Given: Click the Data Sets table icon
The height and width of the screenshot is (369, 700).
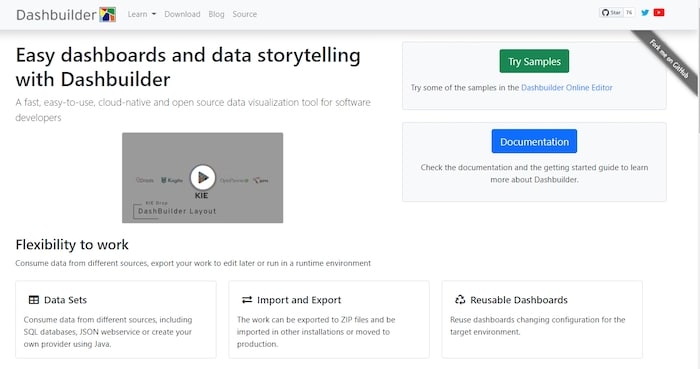Looking at the screenshot, I should pos(33,300).
